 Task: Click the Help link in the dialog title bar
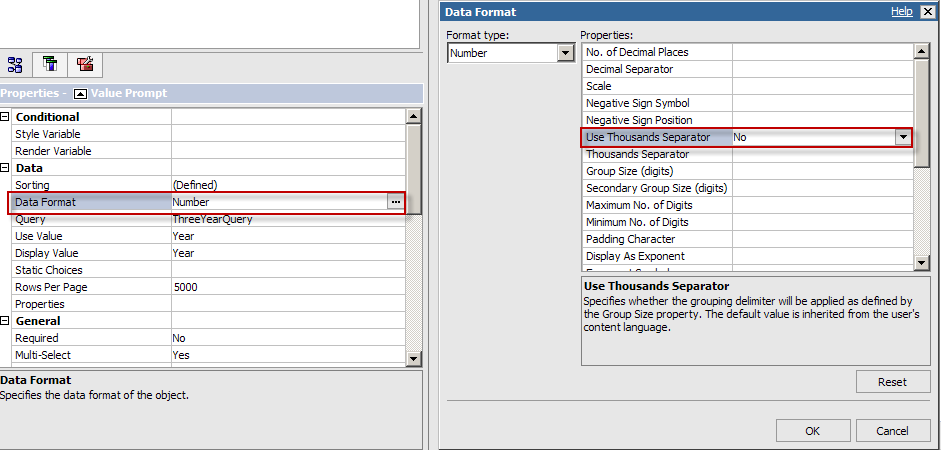[901, 11]
